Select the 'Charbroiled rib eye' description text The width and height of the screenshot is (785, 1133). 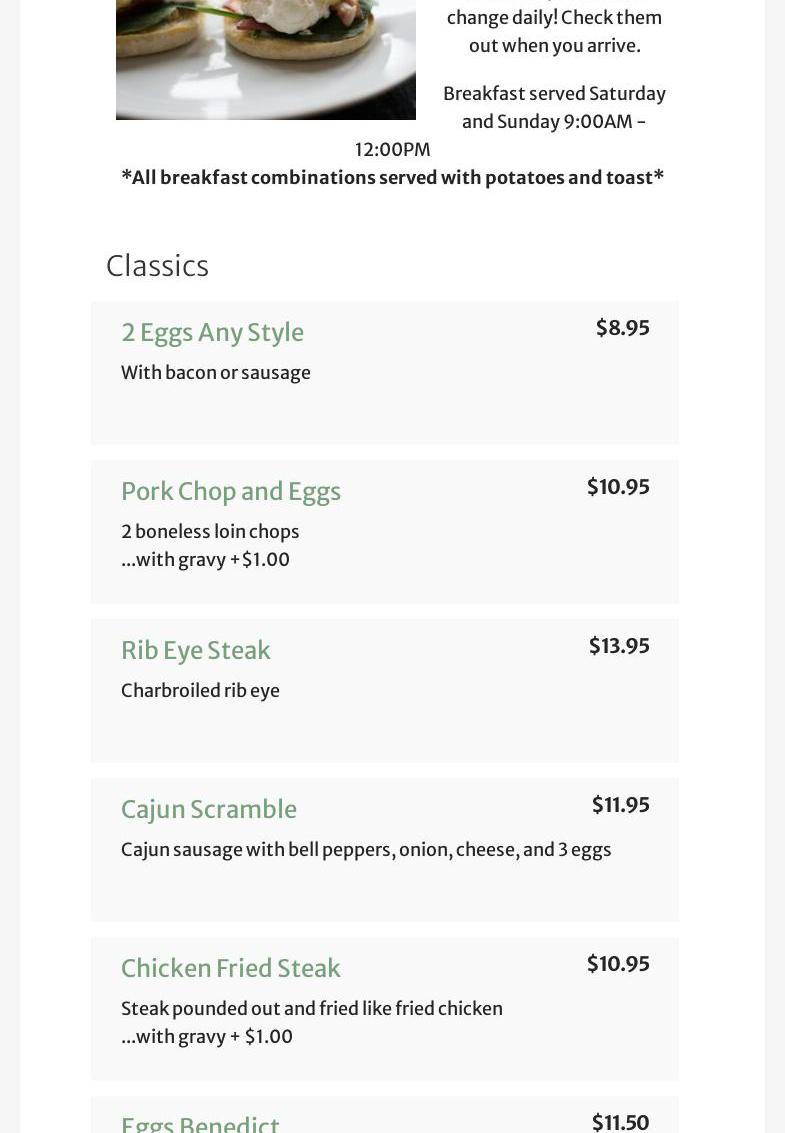[x=200, y=690]
